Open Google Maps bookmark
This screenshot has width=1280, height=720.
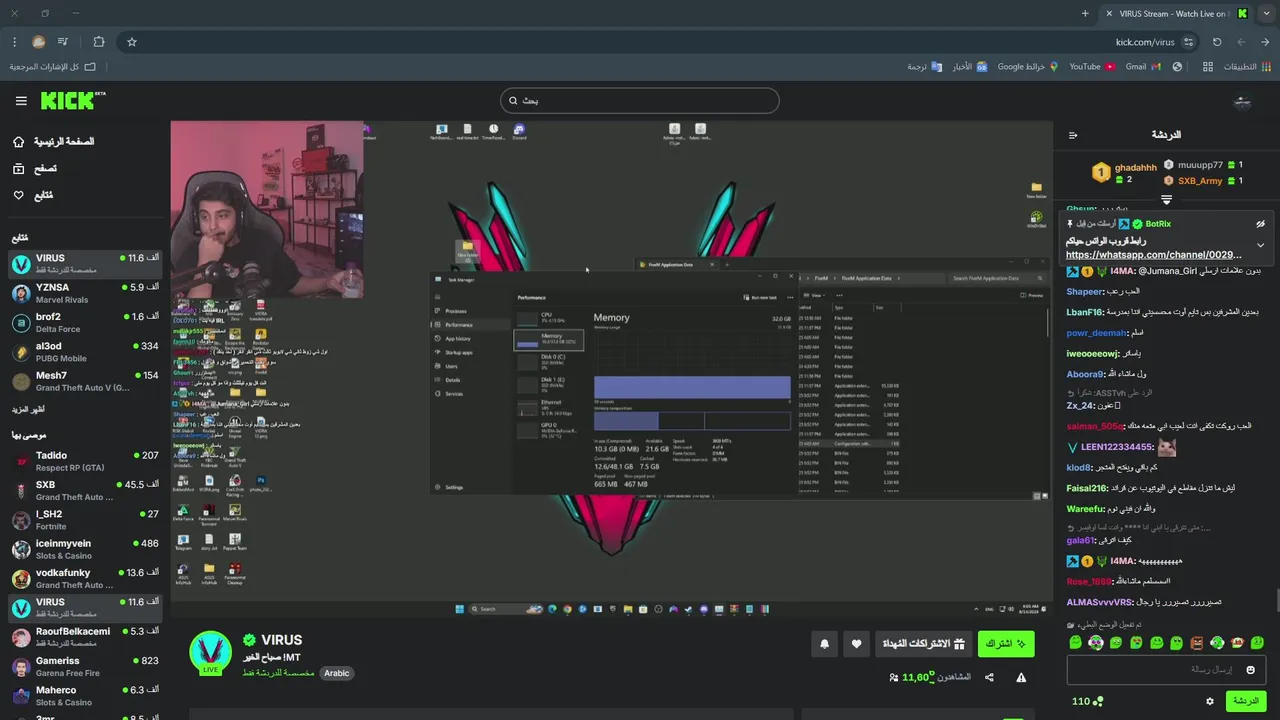point(1028,66)
